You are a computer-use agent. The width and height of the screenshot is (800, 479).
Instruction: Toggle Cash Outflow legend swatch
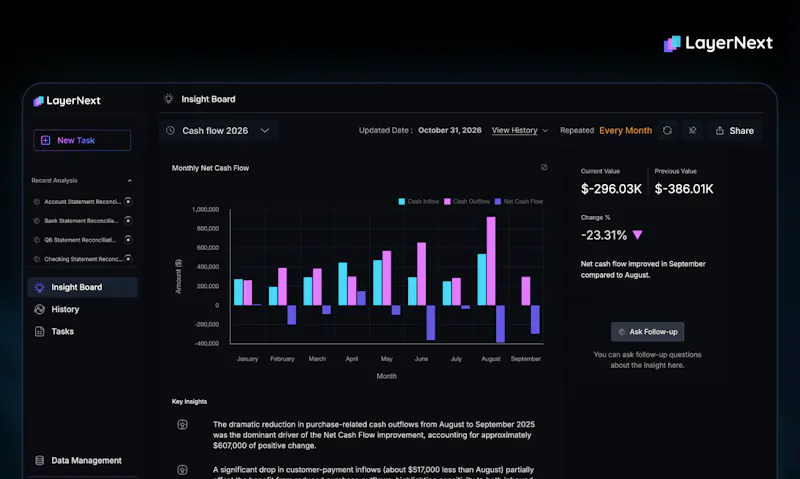click(447, 201)
